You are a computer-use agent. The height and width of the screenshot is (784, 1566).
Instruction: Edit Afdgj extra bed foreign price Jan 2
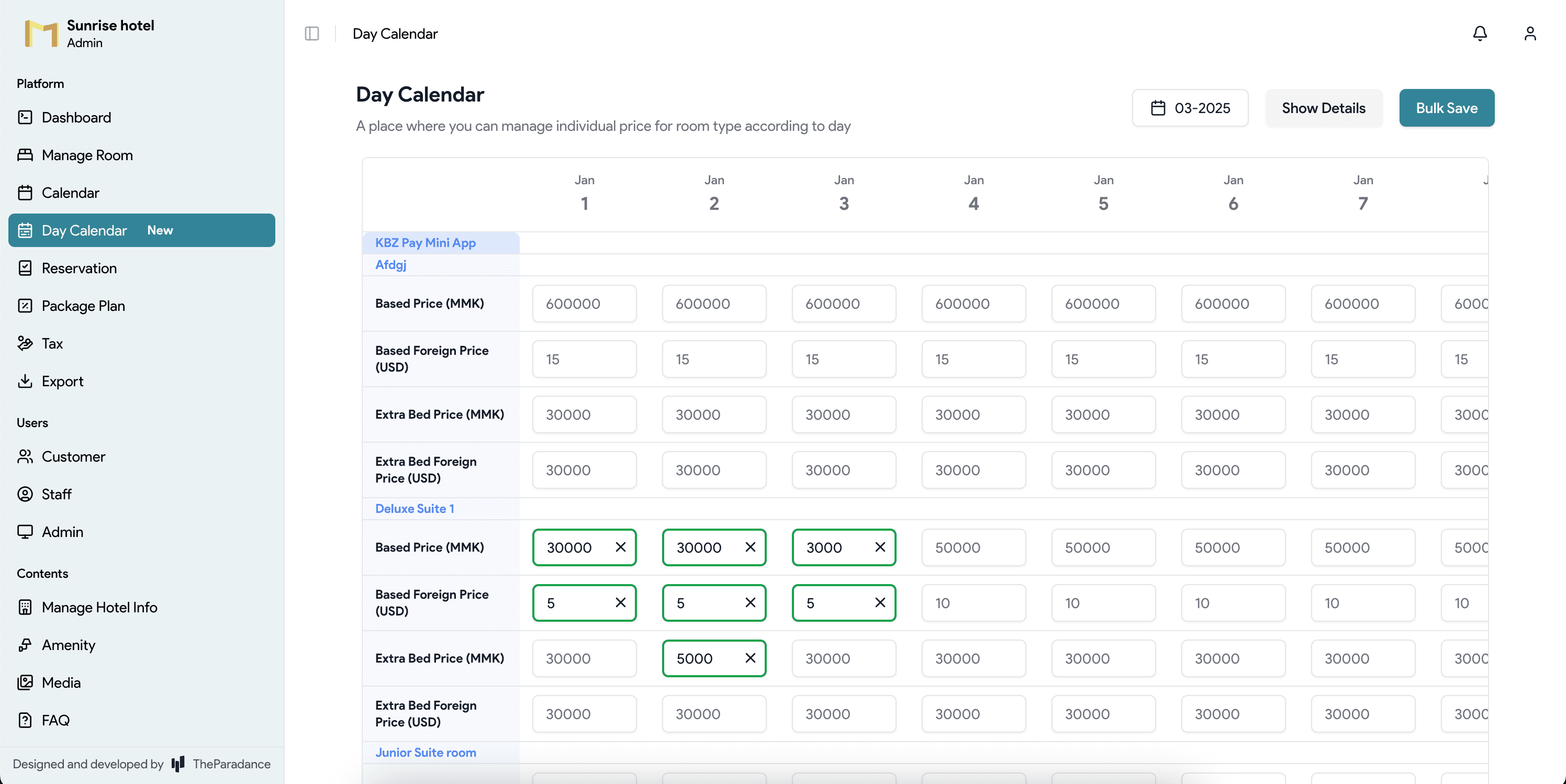click(x=714, y=470)
